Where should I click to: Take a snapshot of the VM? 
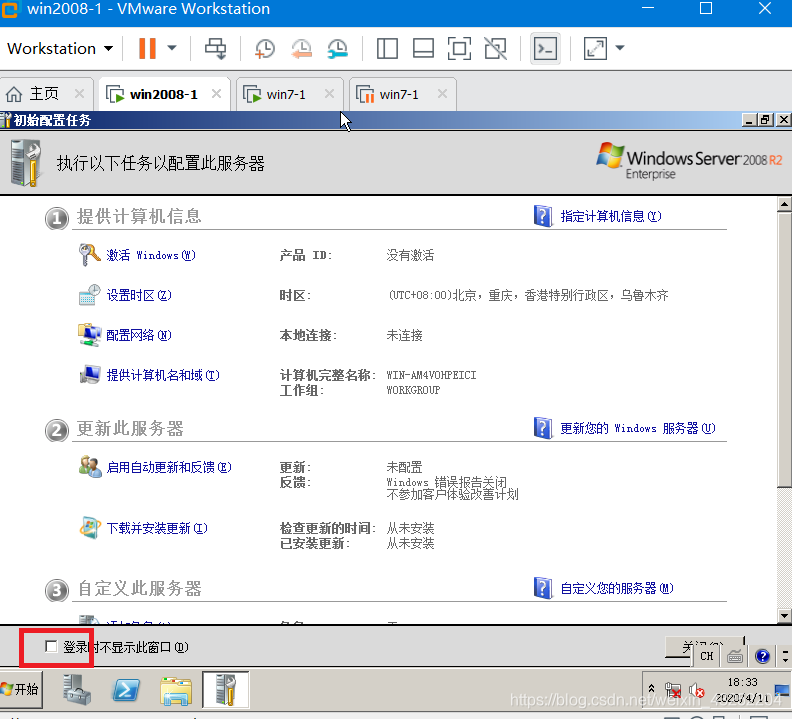point(265,49)
